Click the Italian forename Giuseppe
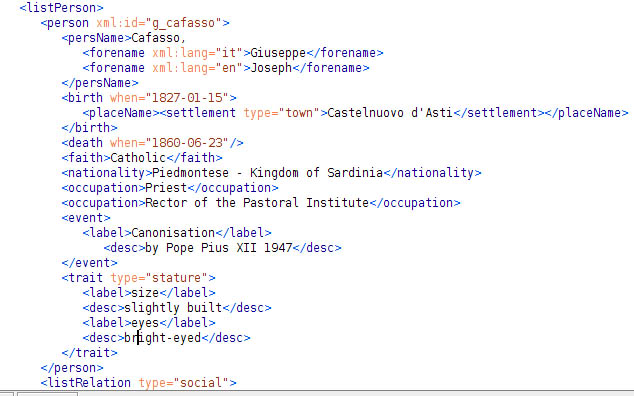Viewport: 634px width, 396px height. tap(278, 53)
